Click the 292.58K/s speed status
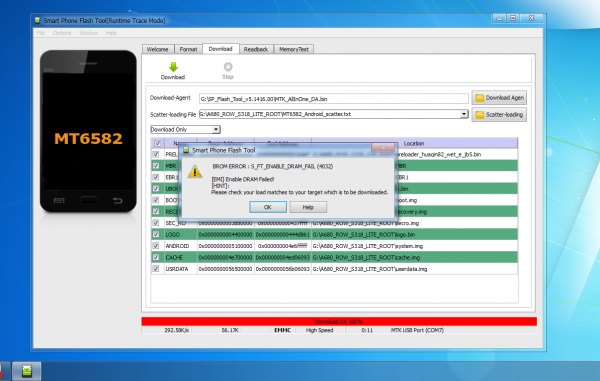The image size is (600, 381). 176,330
